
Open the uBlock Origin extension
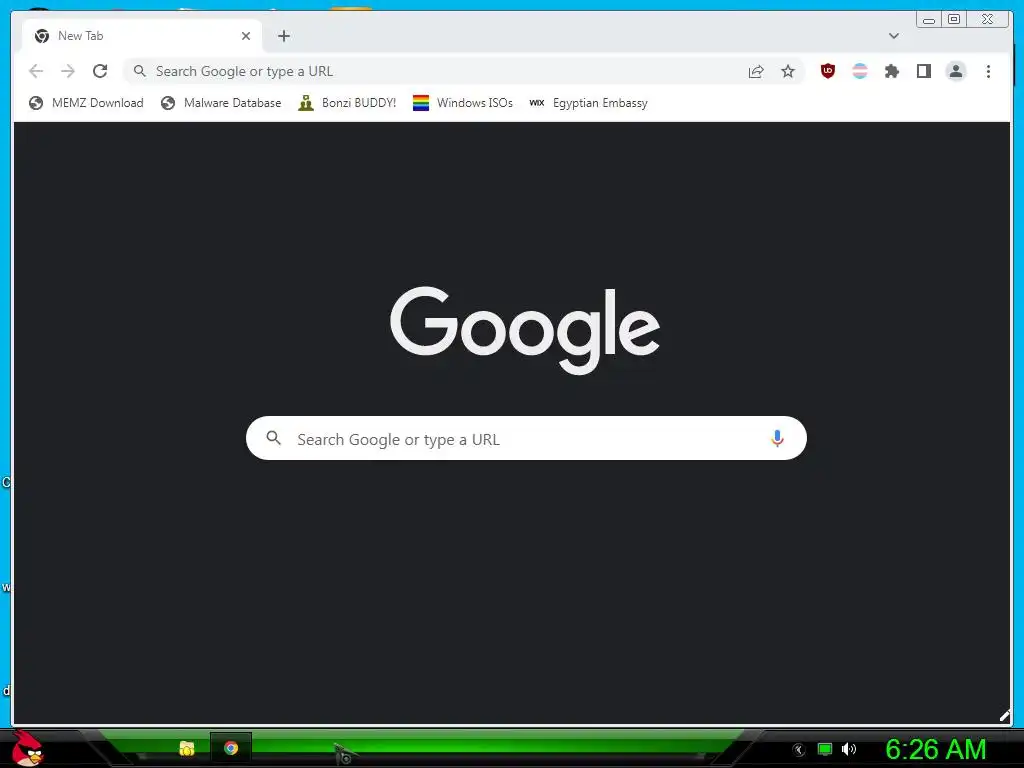[x=827, y=71]
